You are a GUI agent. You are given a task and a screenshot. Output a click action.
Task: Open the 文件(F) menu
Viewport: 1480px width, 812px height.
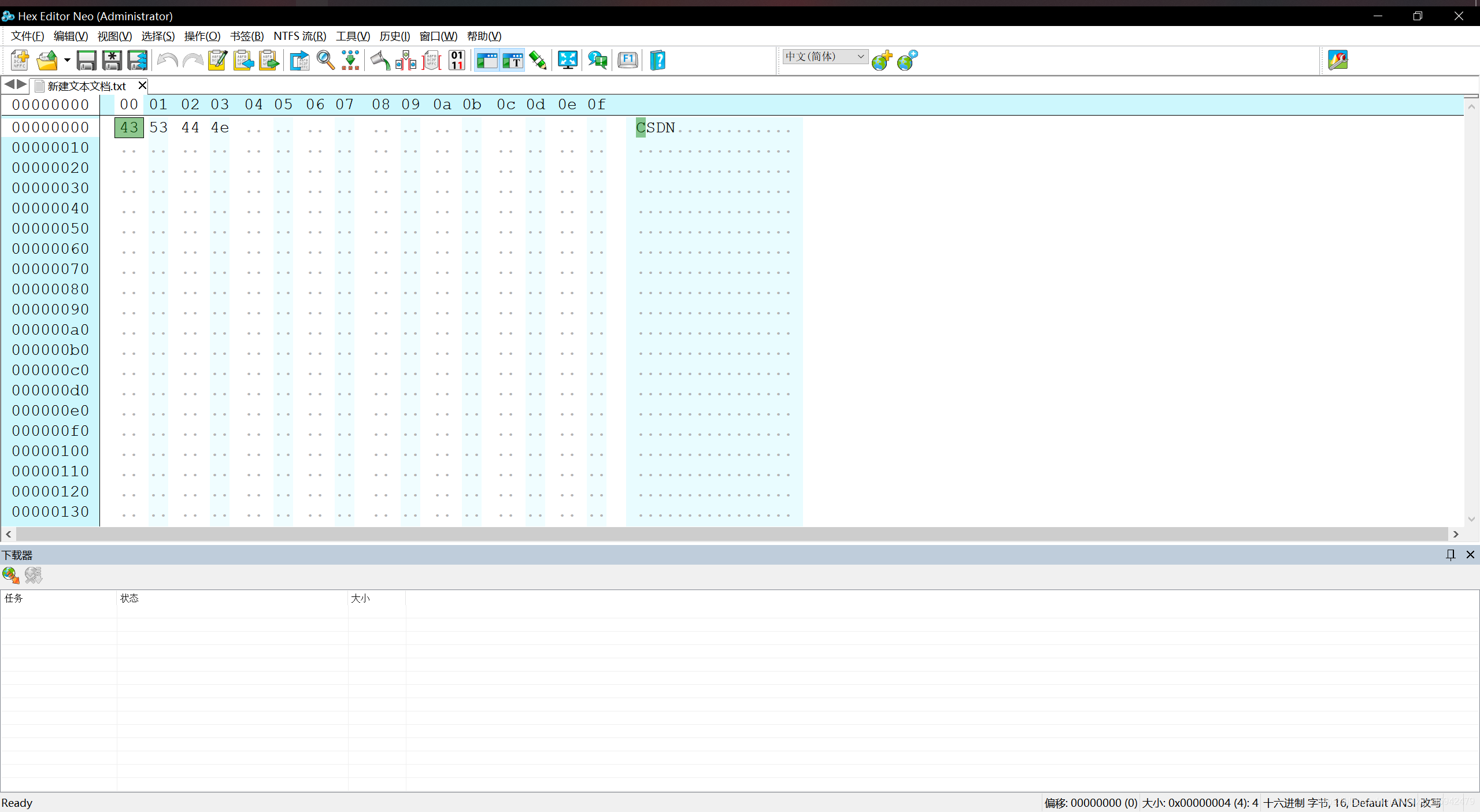point(27,36)
